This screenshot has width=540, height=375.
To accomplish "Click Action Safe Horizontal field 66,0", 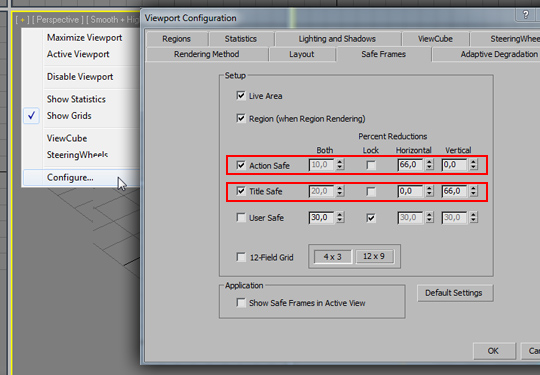I will [411, 165].
